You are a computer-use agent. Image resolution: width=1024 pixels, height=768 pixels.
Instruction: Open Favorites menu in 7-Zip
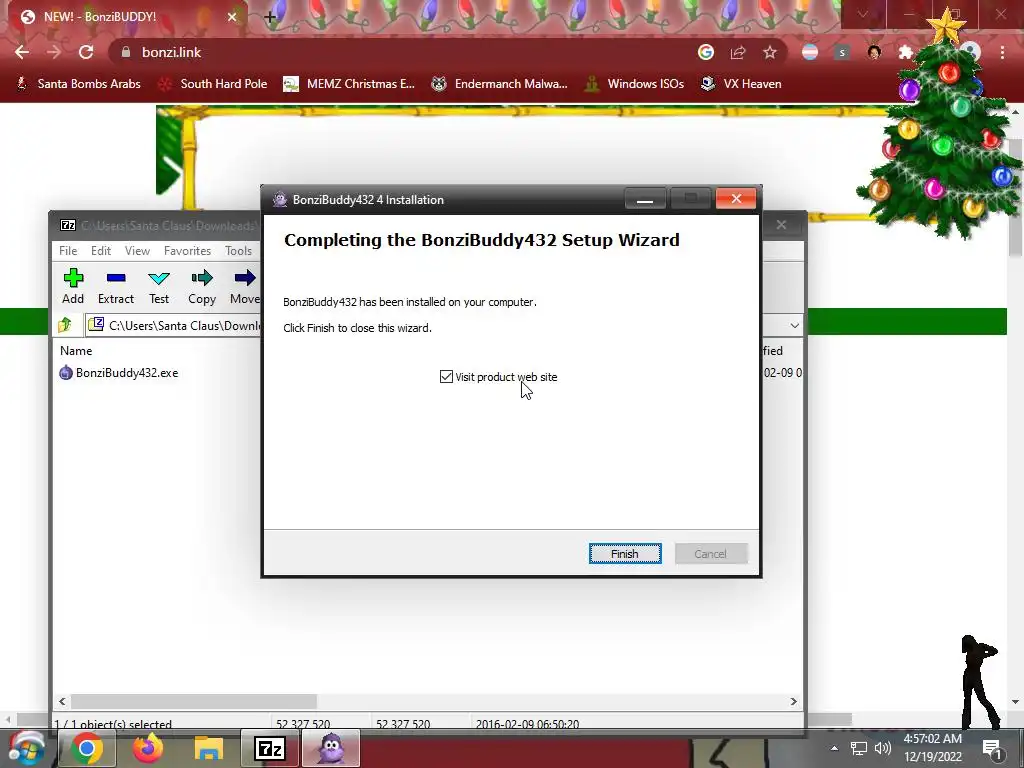tap(187, 251)
